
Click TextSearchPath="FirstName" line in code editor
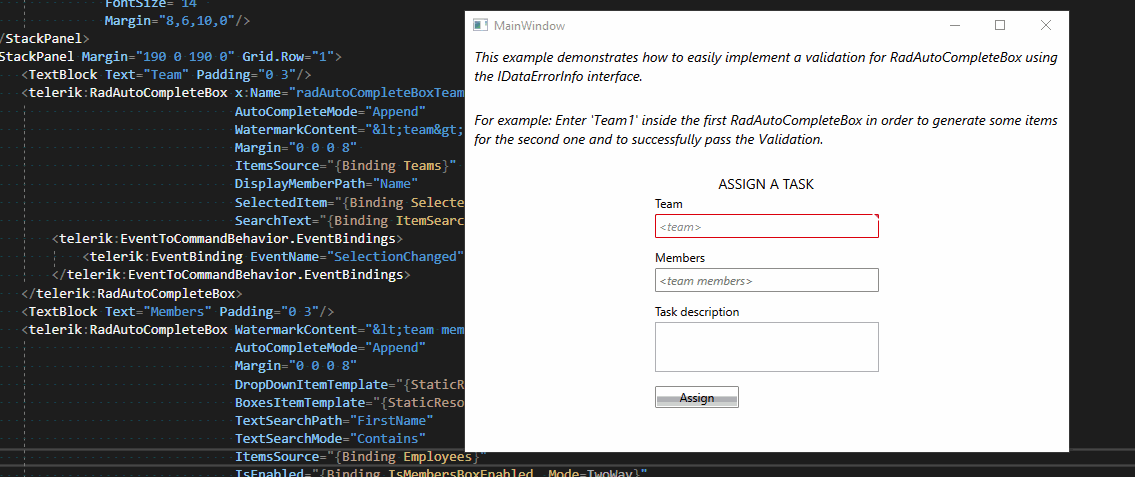(x=334, y=421)
